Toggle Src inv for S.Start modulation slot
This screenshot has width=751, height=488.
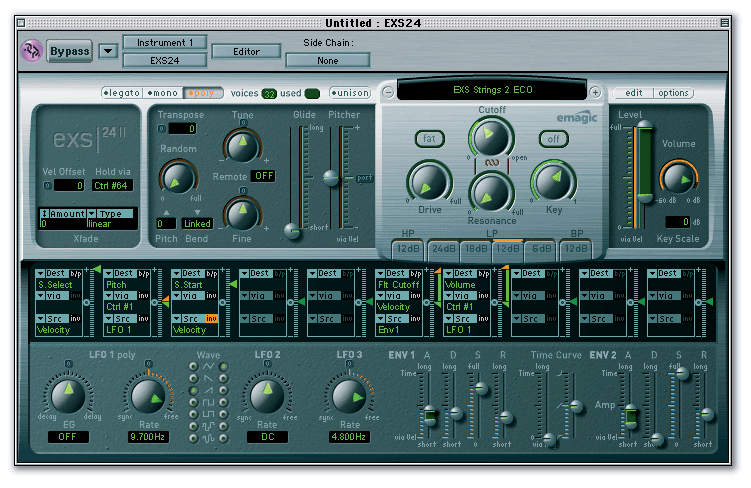(211, 318)
